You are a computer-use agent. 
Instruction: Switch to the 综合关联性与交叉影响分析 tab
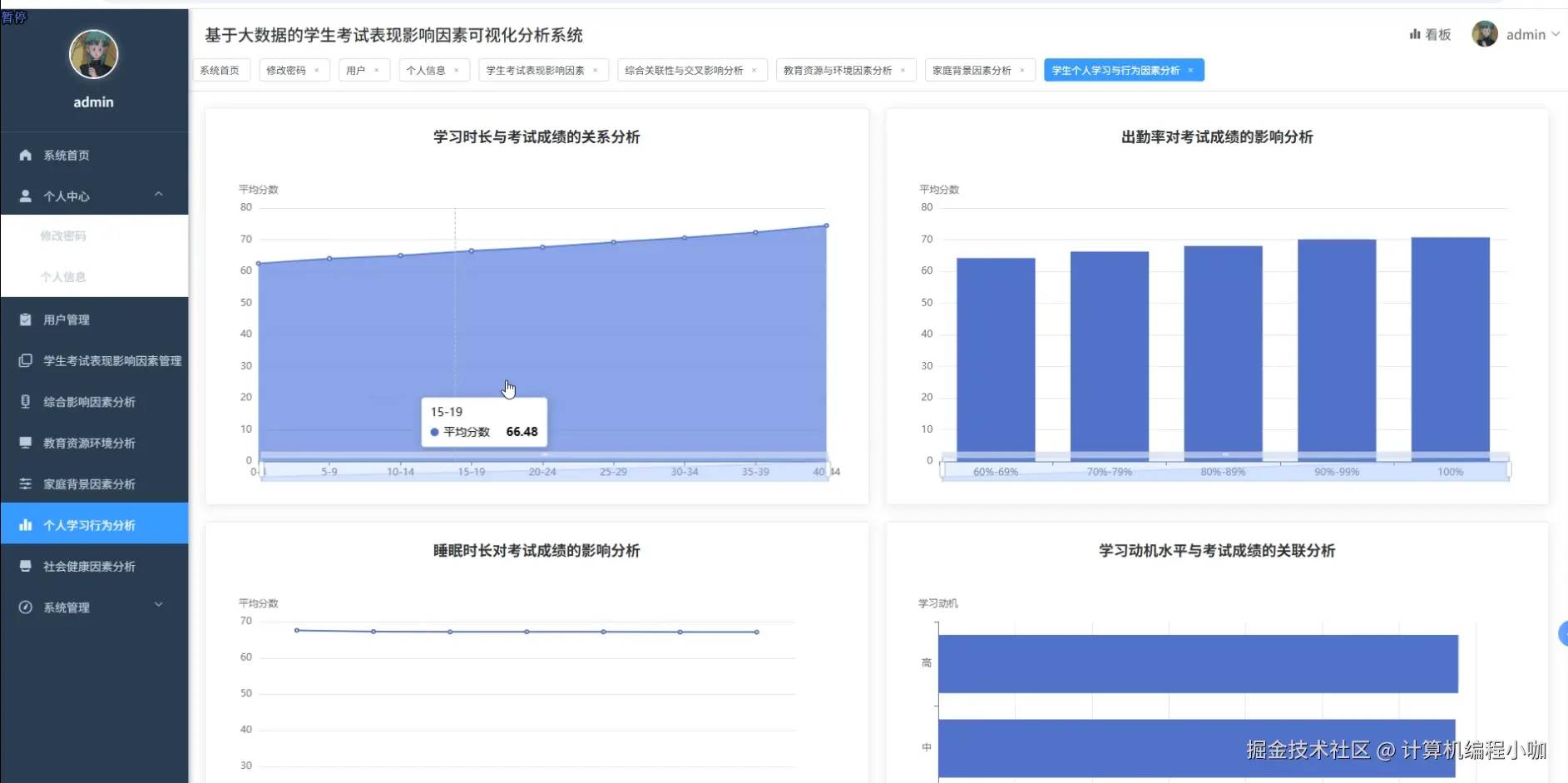tap(684, 70)
